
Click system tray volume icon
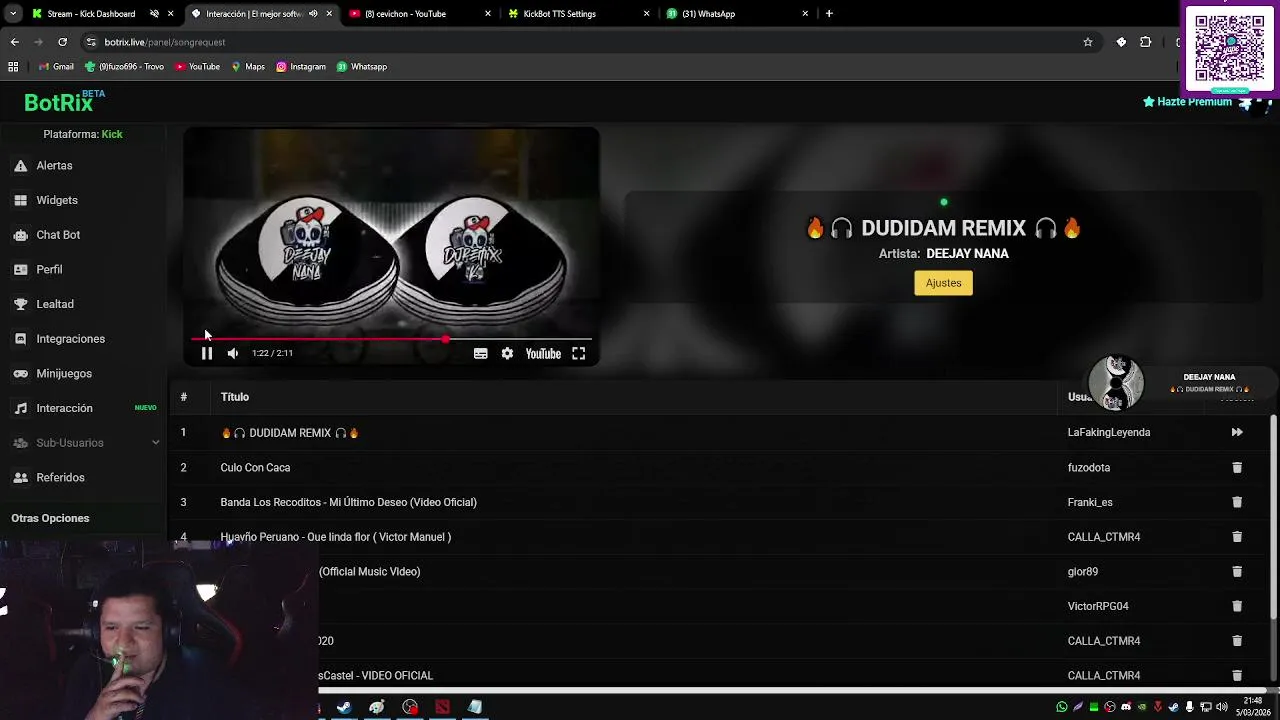click(1221, 707)
